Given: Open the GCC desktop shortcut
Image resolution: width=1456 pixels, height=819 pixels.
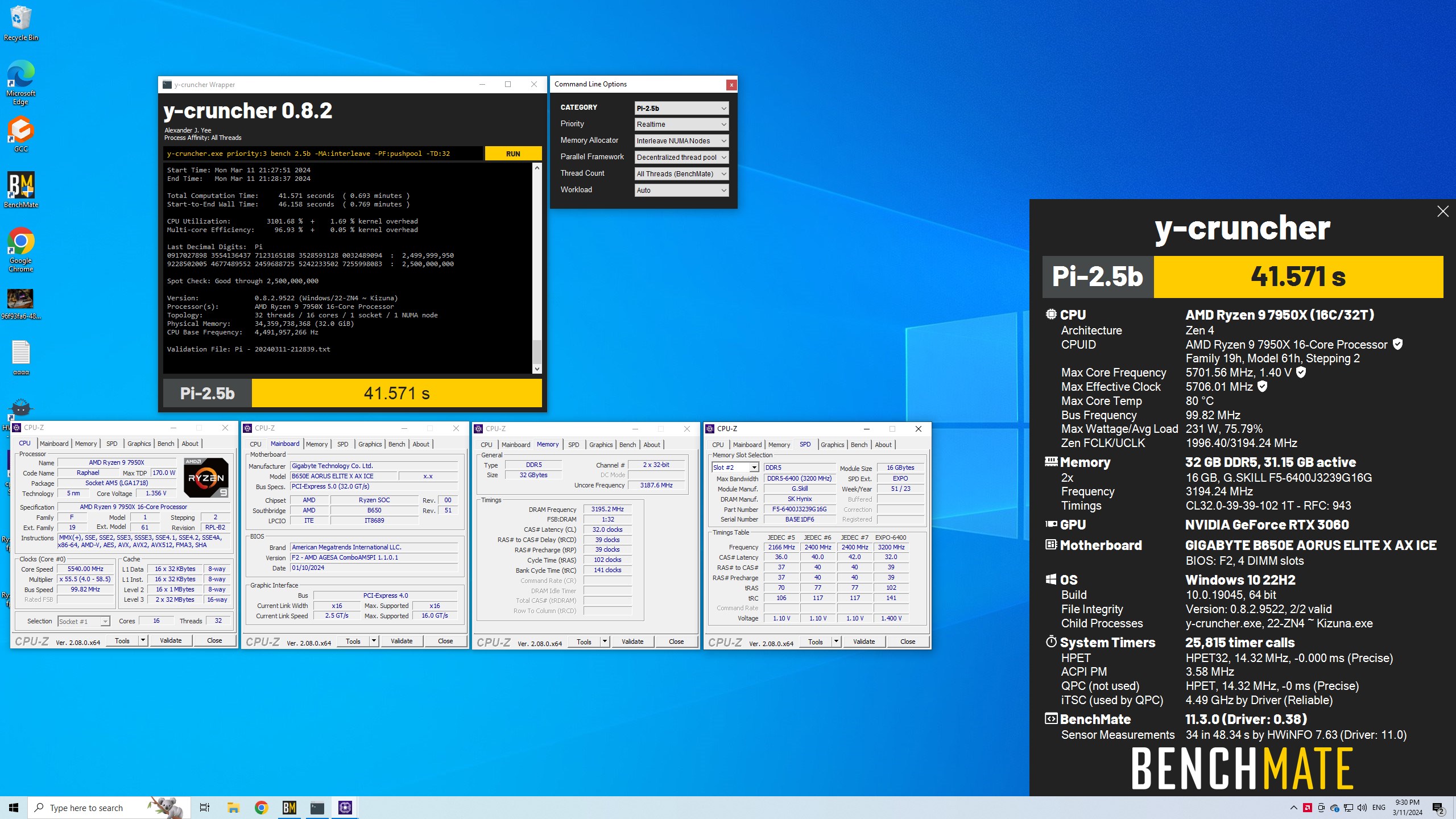Looking at the screenshot, I should coord(21,134).
